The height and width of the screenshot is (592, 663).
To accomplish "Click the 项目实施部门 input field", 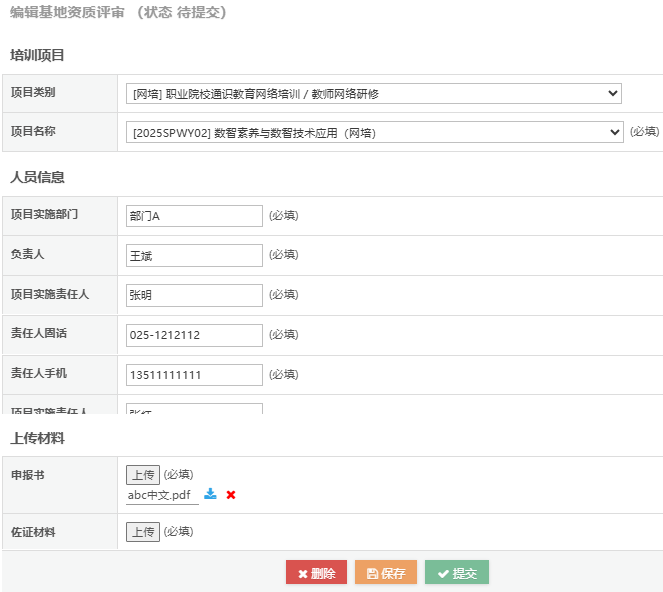I will pos(194,216).
